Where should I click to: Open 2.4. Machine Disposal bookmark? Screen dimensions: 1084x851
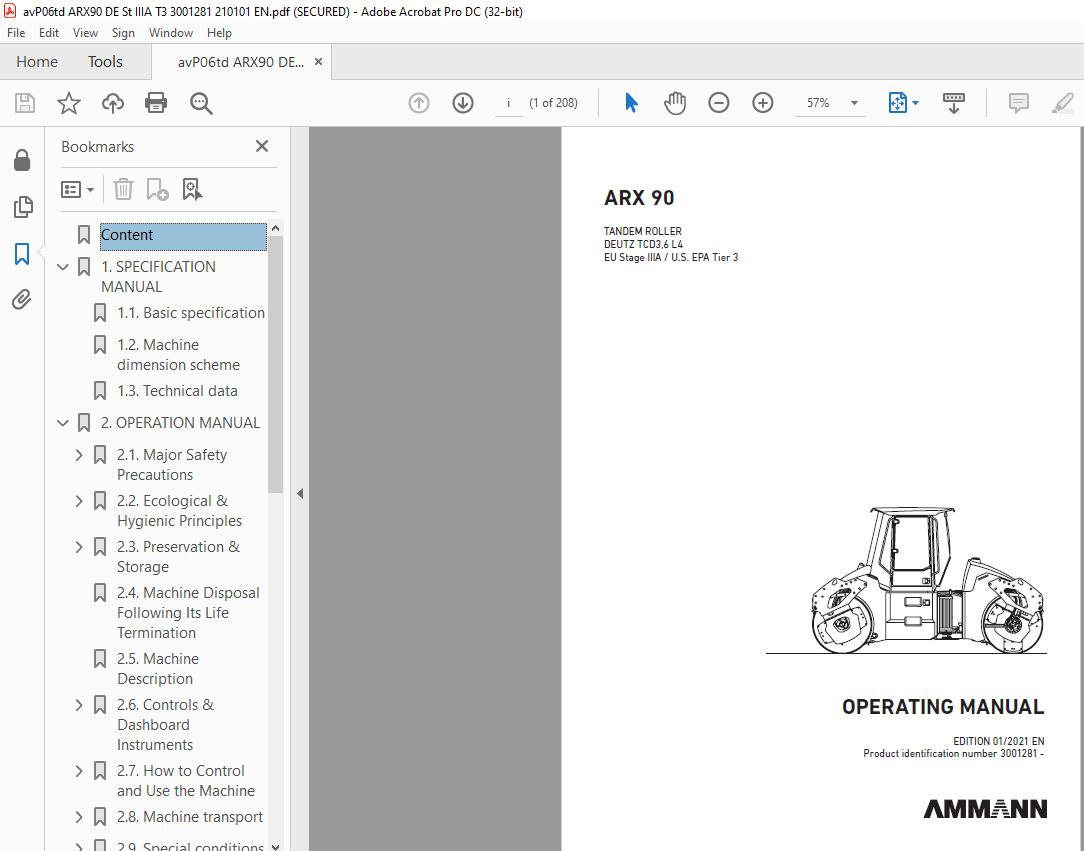point(188,612)
